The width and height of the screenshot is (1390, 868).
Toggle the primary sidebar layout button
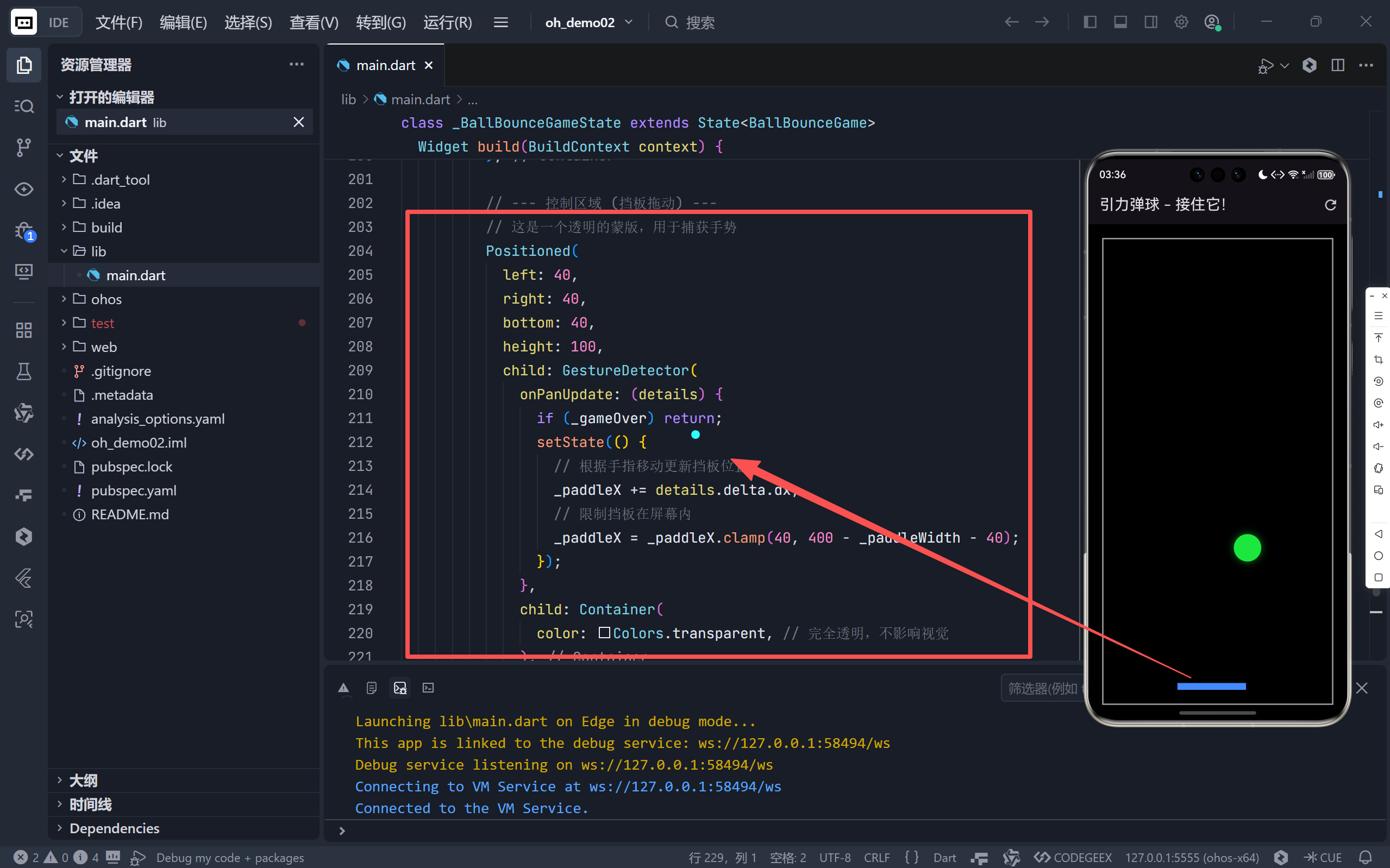1090,22
